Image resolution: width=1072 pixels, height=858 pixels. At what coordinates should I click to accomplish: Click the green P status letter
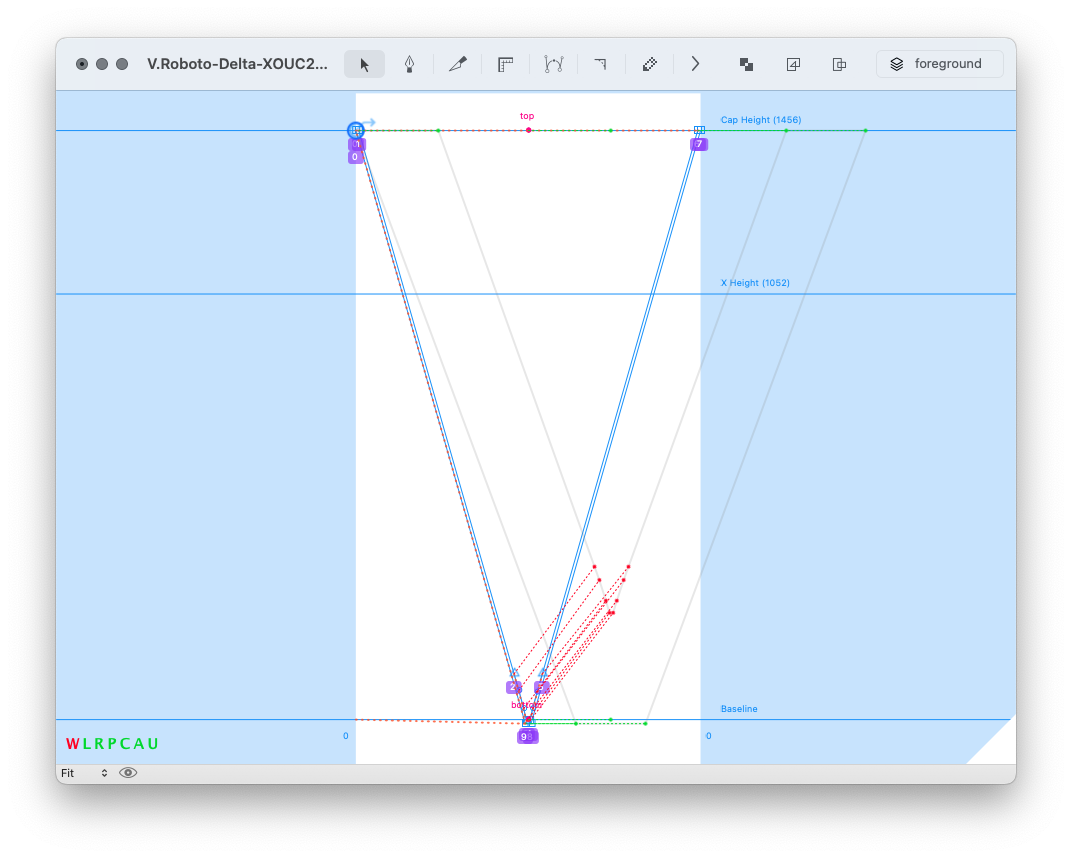coord(113,744)
